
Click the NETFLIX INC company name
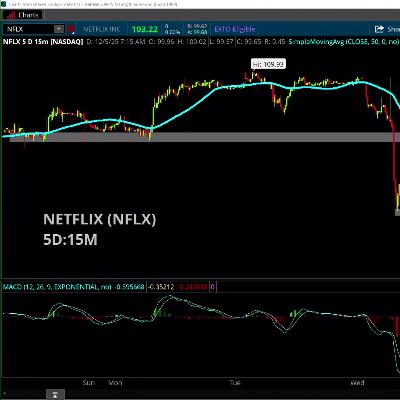(x=102, y=29)
